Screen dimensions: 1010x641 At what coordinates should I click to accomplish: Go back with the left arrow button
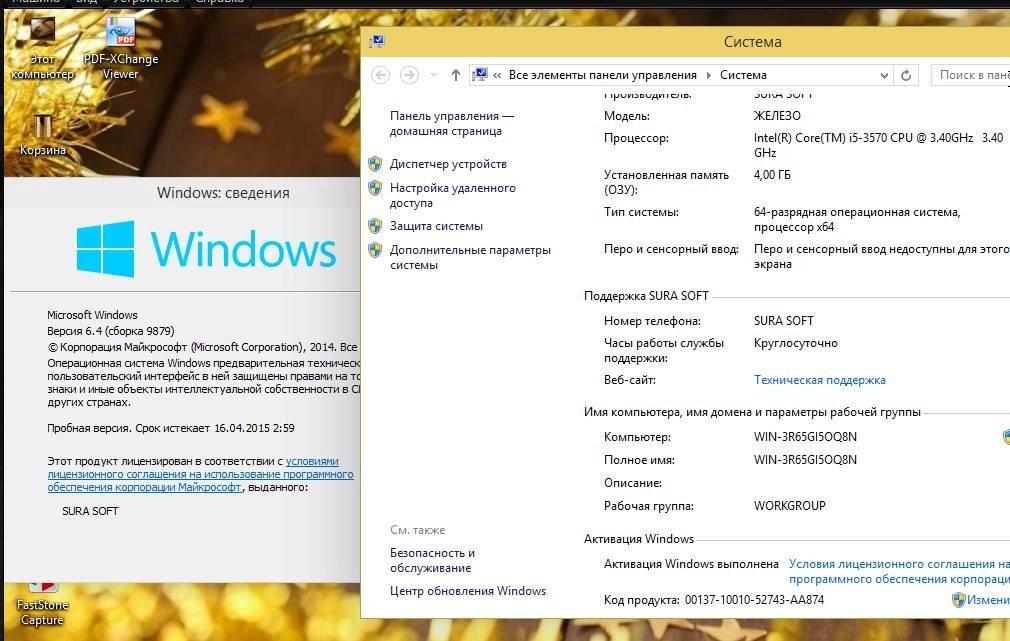pyautogui.click(x=381, y=75)
